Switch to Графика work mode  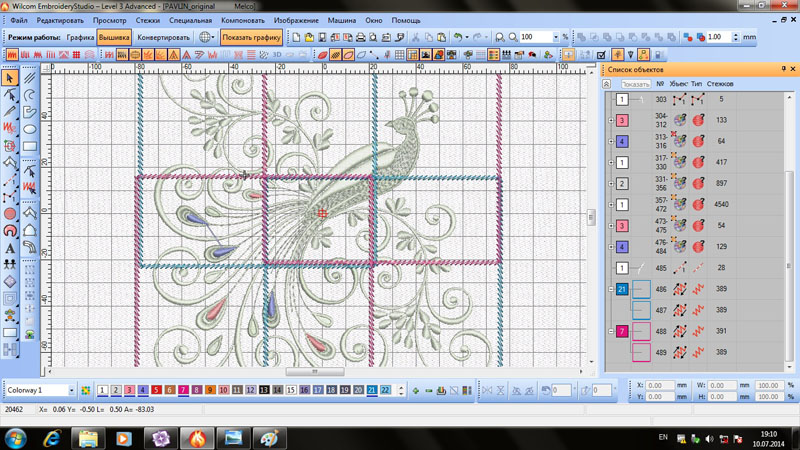(x=81, y=38)
